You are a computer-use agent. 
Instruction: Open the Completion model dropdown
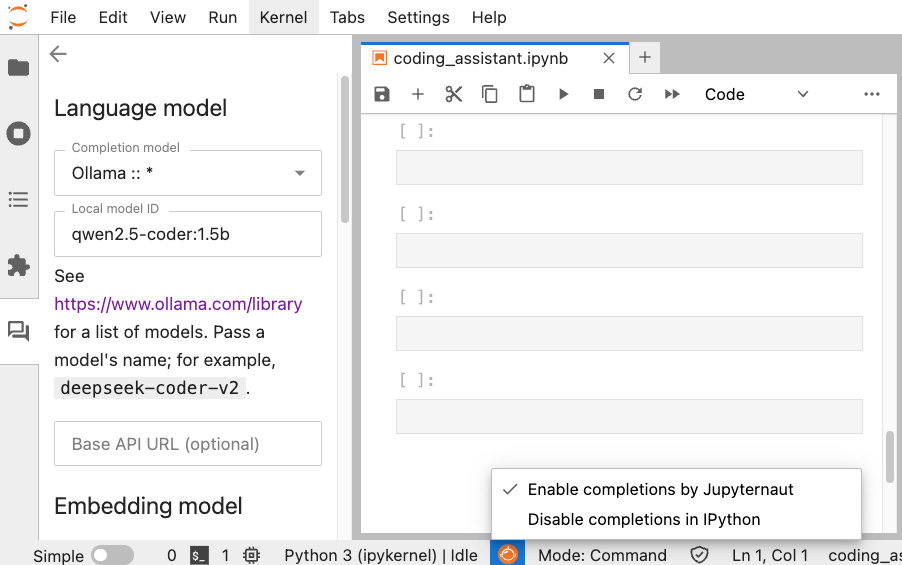coord(188,173)
